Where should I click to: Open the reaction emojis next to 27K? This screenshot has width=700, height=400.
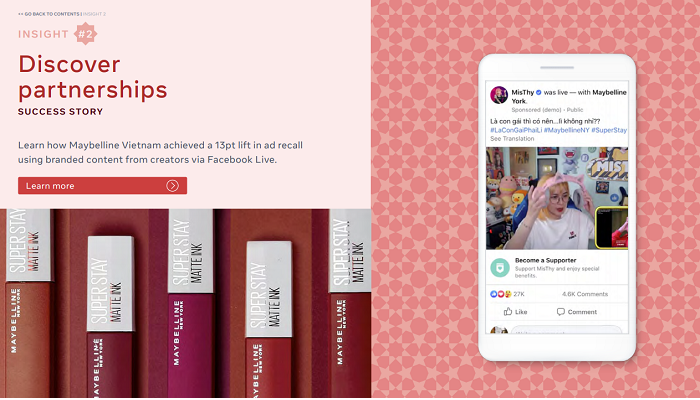coord(500,294)
